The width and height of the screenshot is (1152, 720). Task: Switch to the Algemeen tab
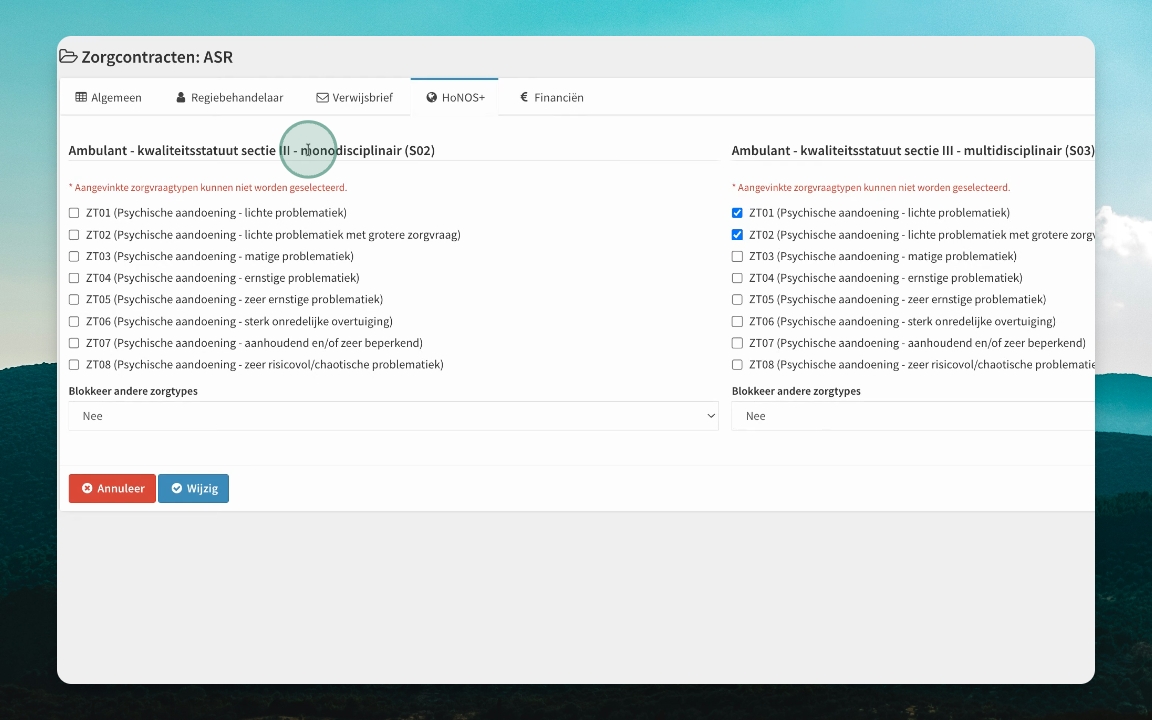click(109, 97)
